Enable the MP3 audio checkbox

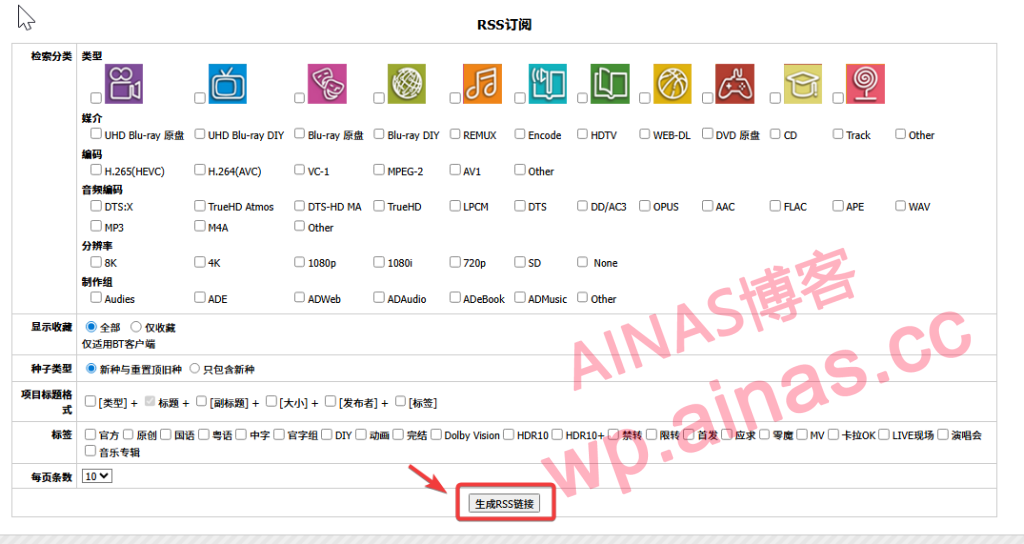pos(96,226)
